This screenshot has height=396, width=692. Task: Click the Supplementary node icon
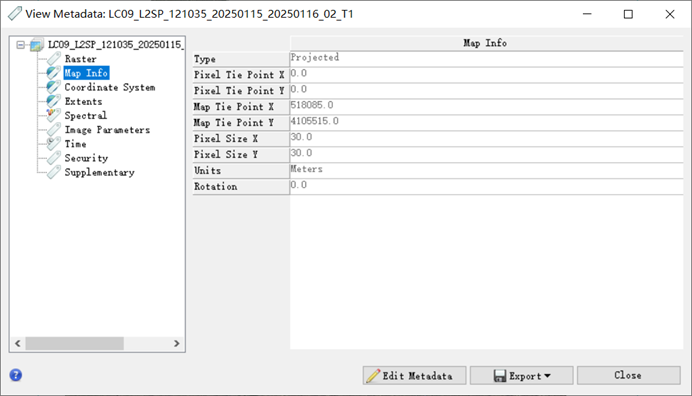[x=53, y=172]
